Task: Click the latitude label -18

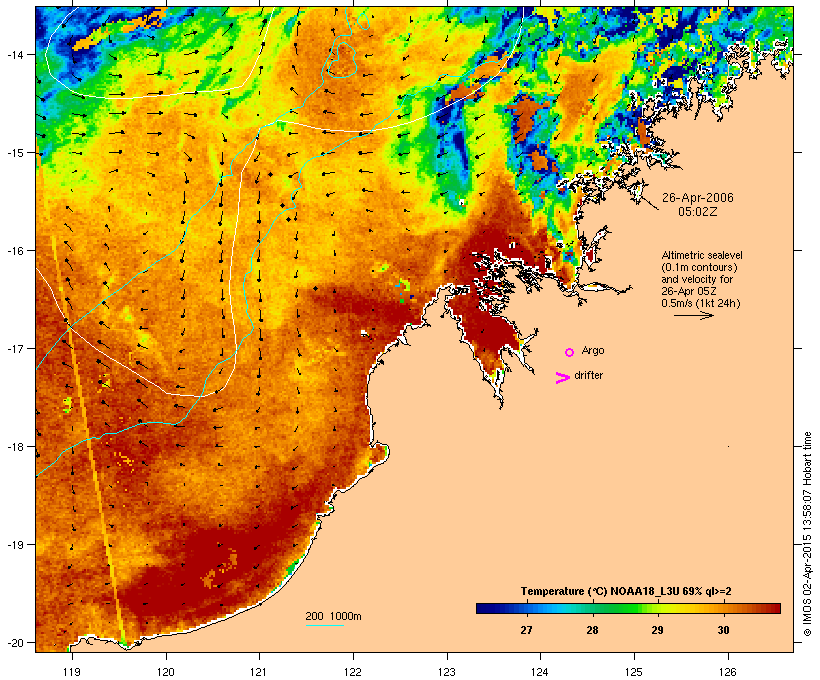Action: point(14,447)
